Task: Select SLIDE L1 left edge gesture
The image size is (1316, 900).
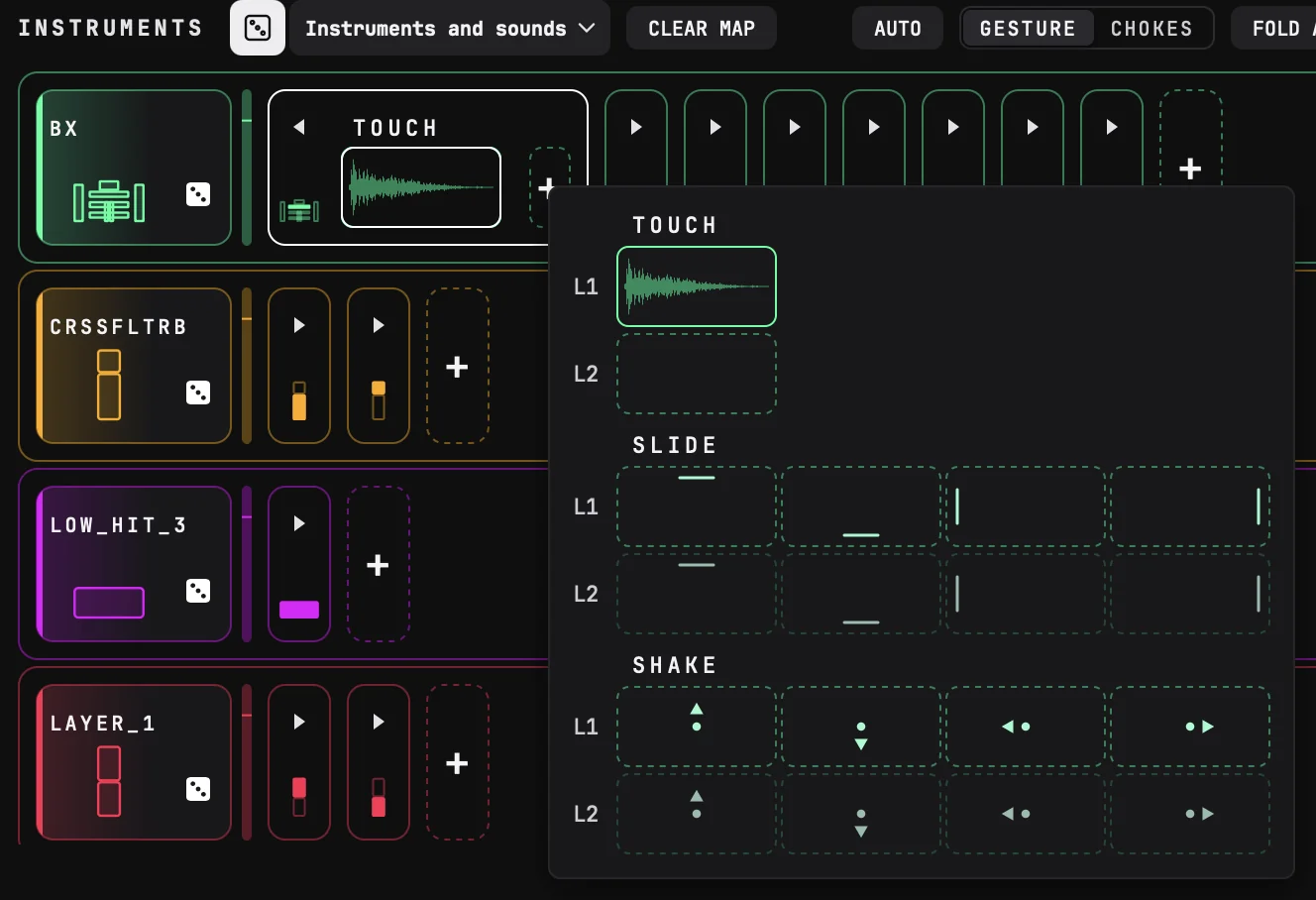Action: coord(1026,506)
